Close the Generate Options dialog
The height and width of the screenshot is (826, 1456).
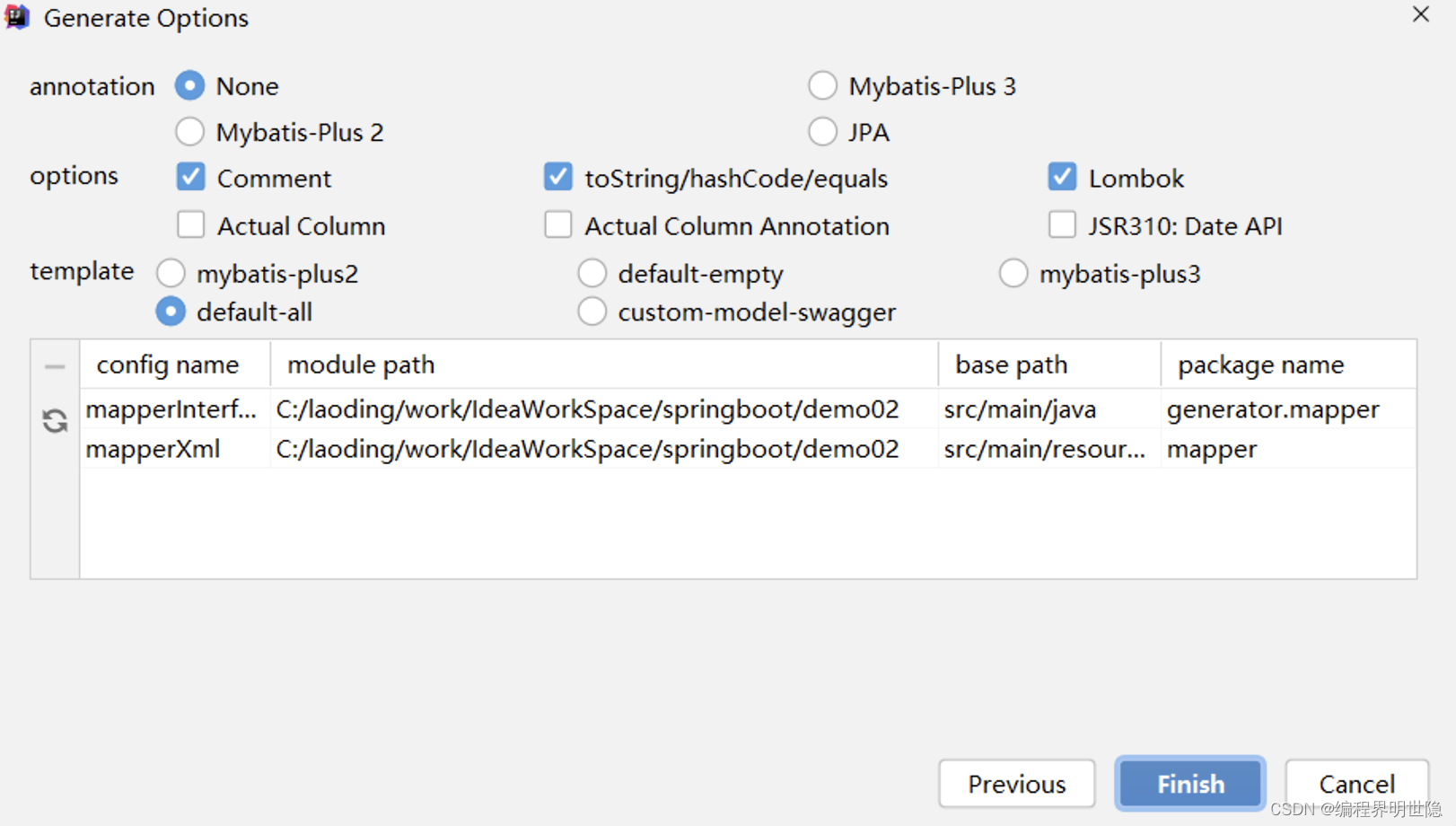click(1420, 14)
